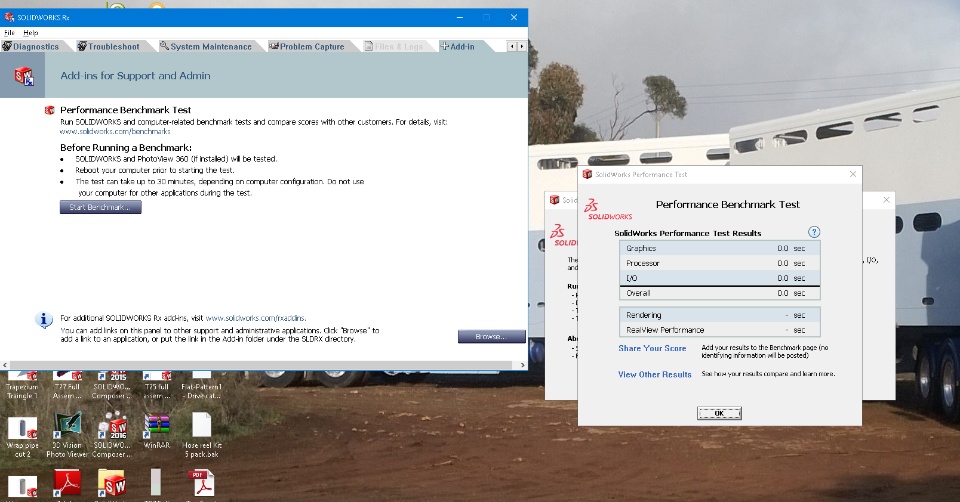This screenshot has width=960, height=502.
Task: Switch to the Troubleshoot tab
Action: 109,47
